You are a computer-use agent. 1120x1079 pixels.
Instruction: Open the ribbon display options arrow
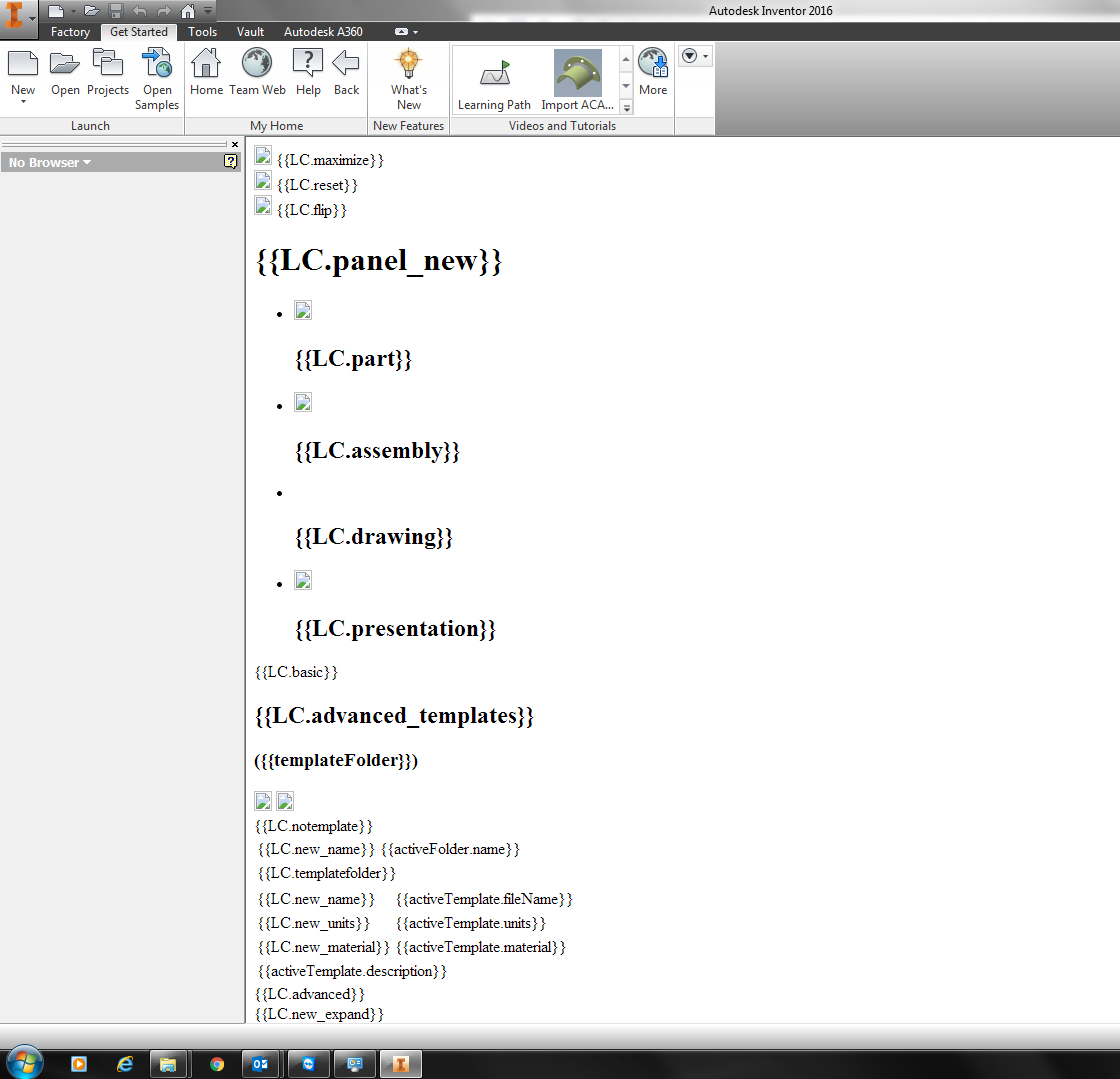pos(416,32)
